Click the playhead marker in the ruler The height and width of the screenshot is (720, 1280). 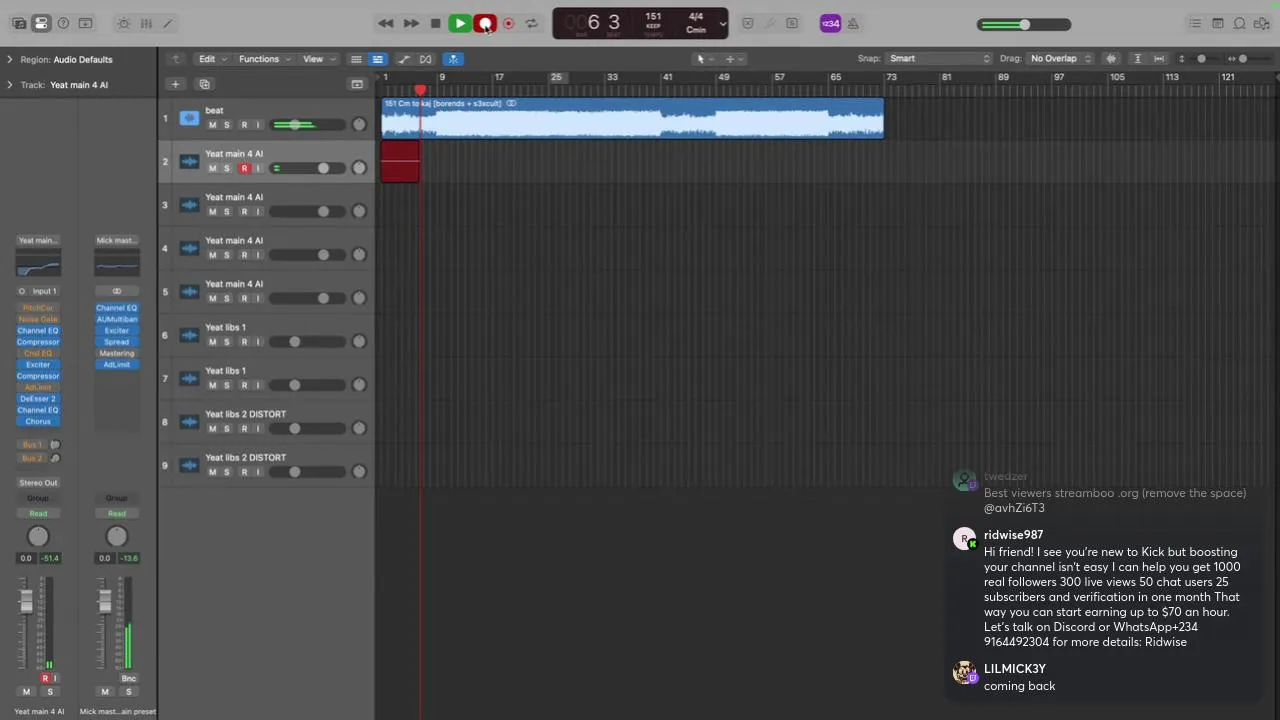coord(420,91)
